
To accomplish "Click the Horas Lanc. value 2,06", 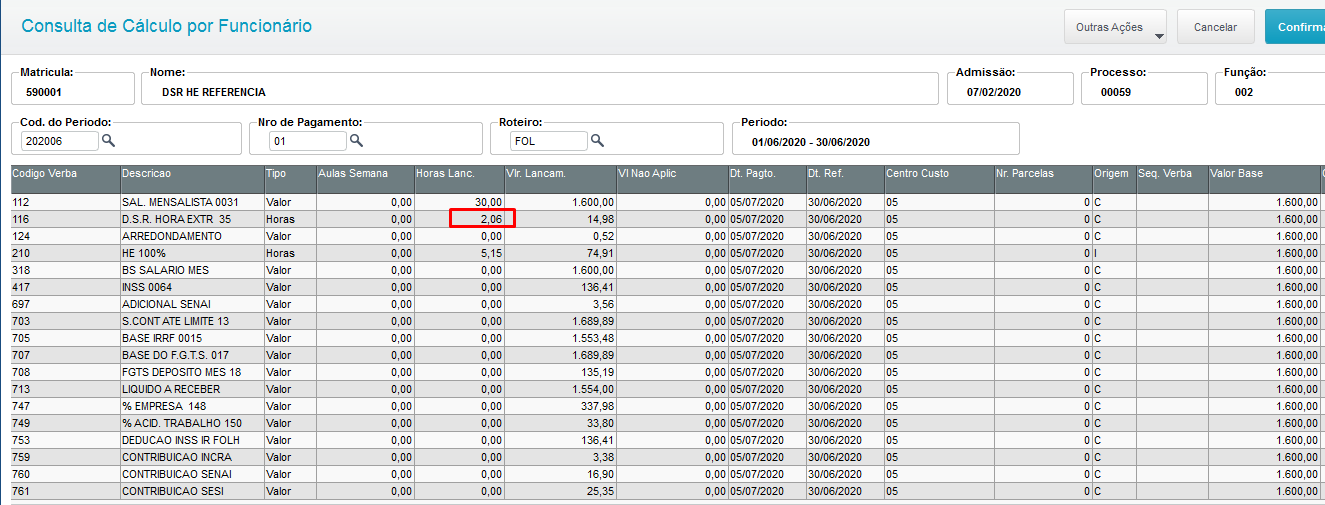I will point(490,219).
